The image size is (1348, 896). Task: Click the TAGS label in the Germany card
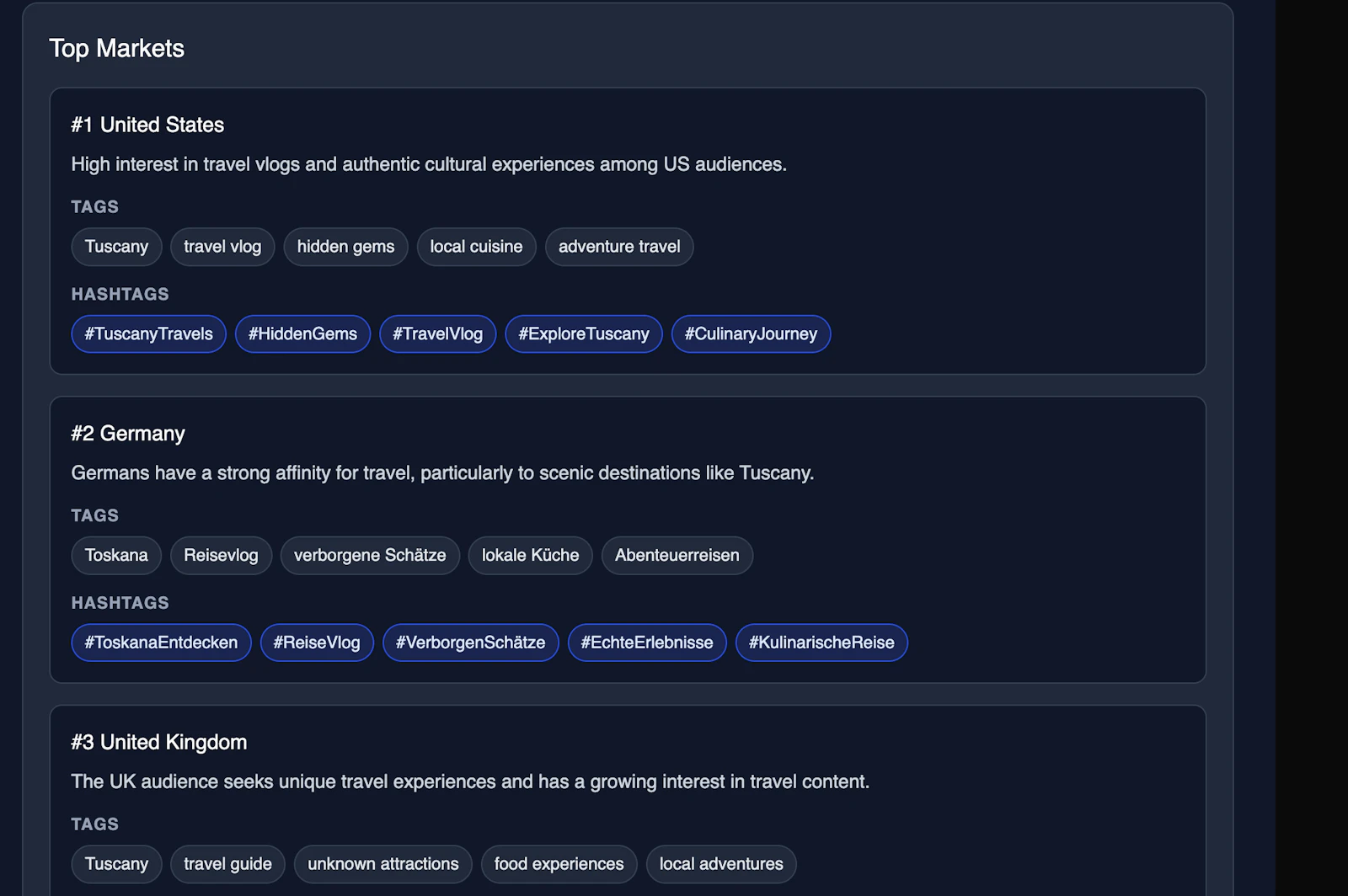click(x=94, y=515)
